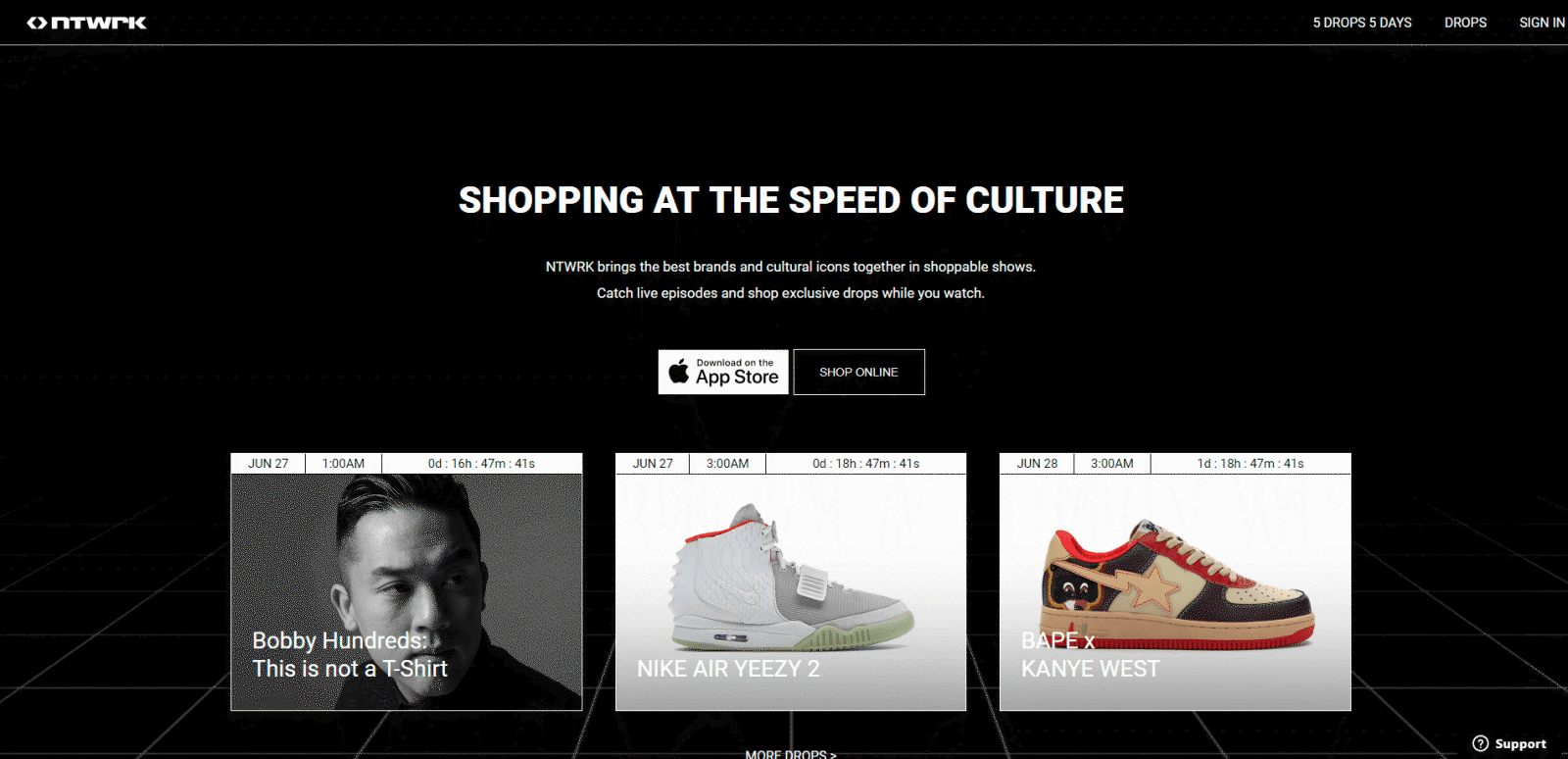Image resolution: width=1568 pixels, height=759 pixels.
Task: Click the 3:00AM time on the Yeezy card
Action: (x=727, y=464)
